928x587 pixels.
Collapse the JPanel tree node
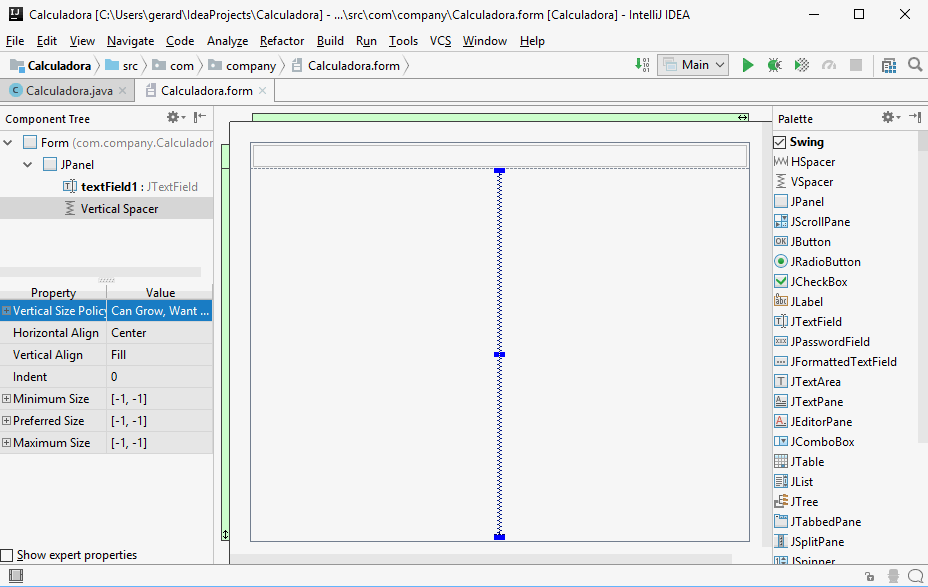31,165
